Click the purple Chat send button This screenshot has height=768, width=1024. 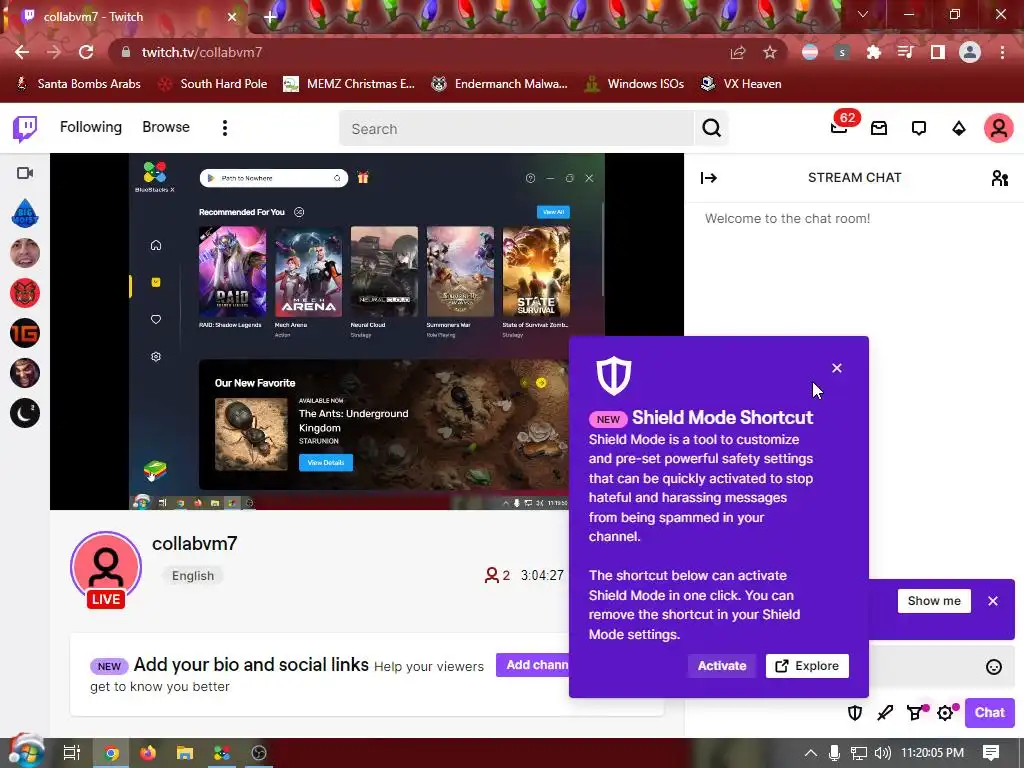click(989, 712)
